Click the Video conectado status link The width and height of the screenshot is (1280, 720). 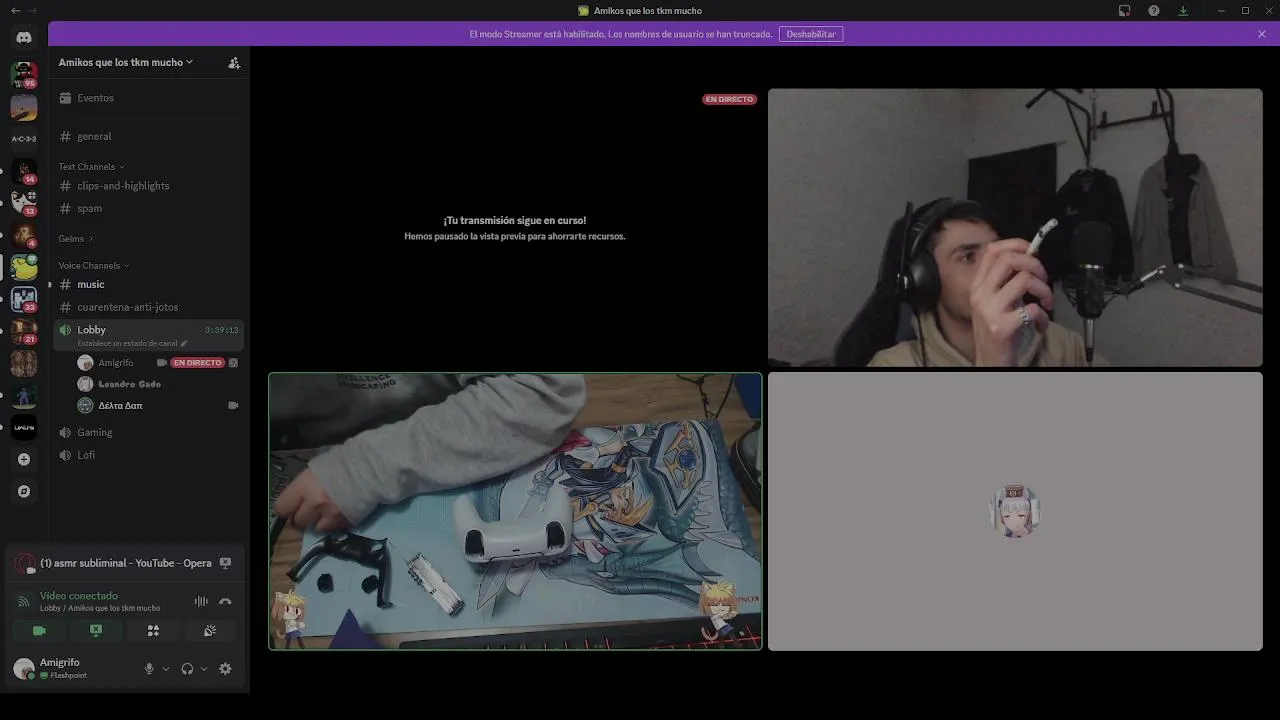pyautogui.click(x=79, y=596)
